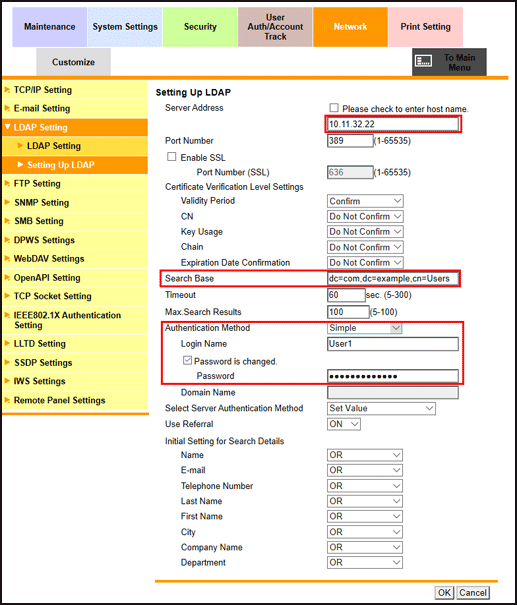Screen dimensions: 517x605
Task: Click the Login Name field User1
Action: (393, 344)
